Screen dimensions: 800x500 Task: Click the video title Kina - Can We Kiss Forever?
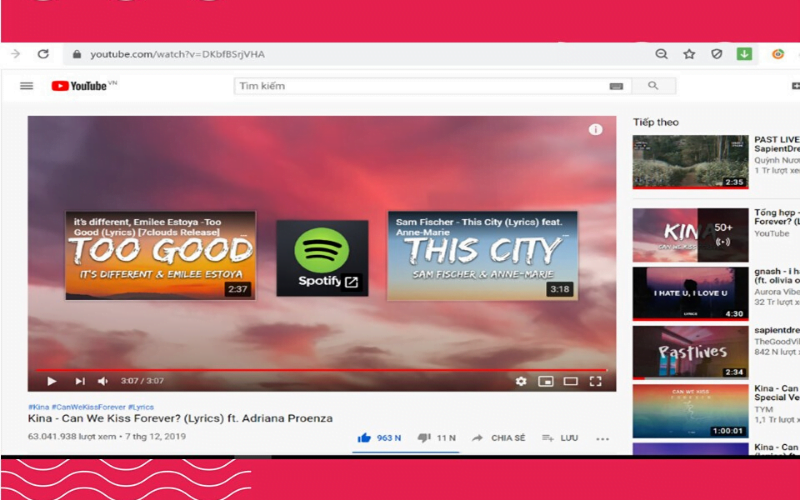pos(180,418)
